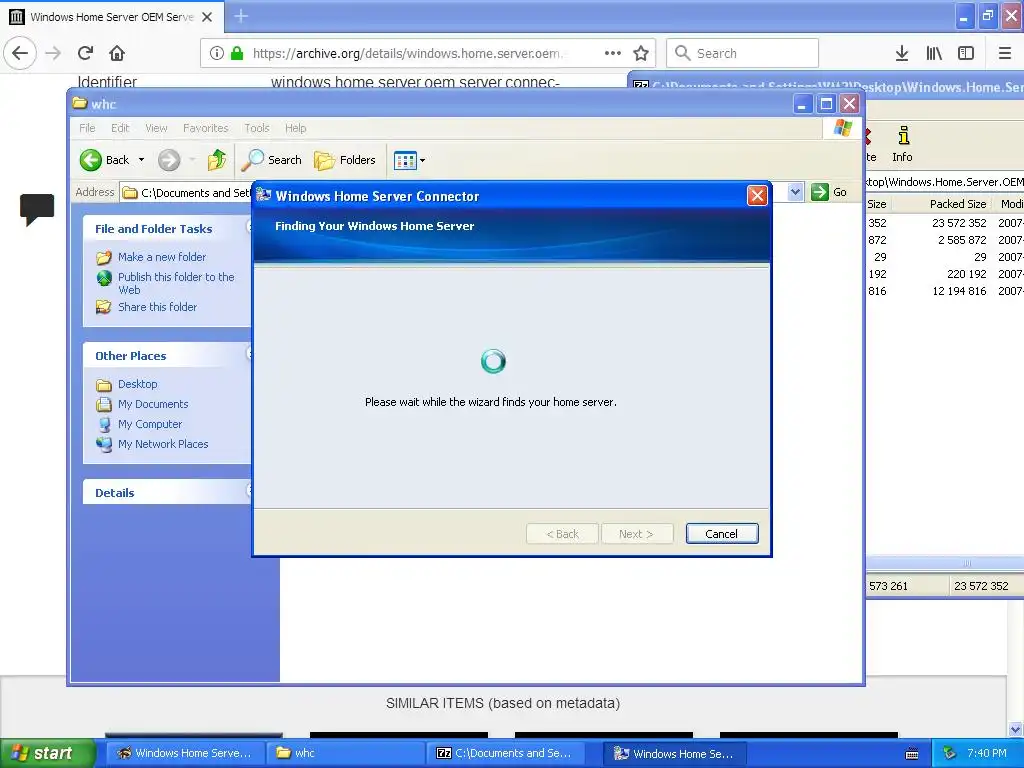Open Help menu in whc window

tap(295, 128)
